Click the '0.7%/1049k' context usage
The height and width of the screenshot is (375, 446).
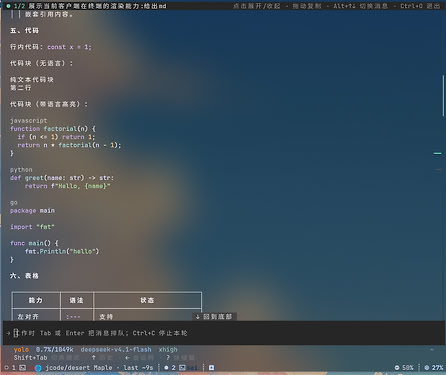coord(54,349)
